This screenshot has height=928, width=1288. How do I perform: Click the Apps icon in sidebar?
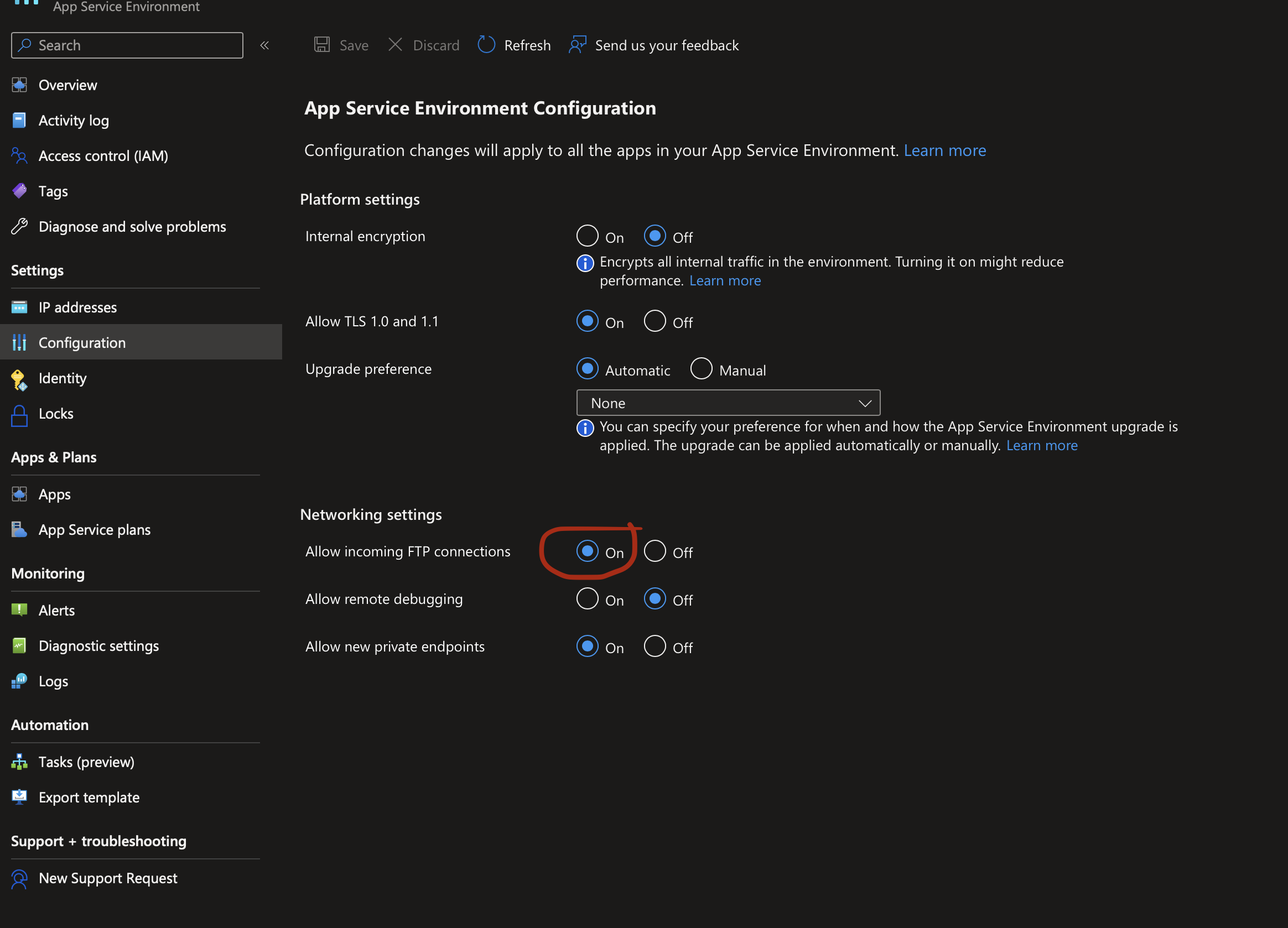(19, 494)
